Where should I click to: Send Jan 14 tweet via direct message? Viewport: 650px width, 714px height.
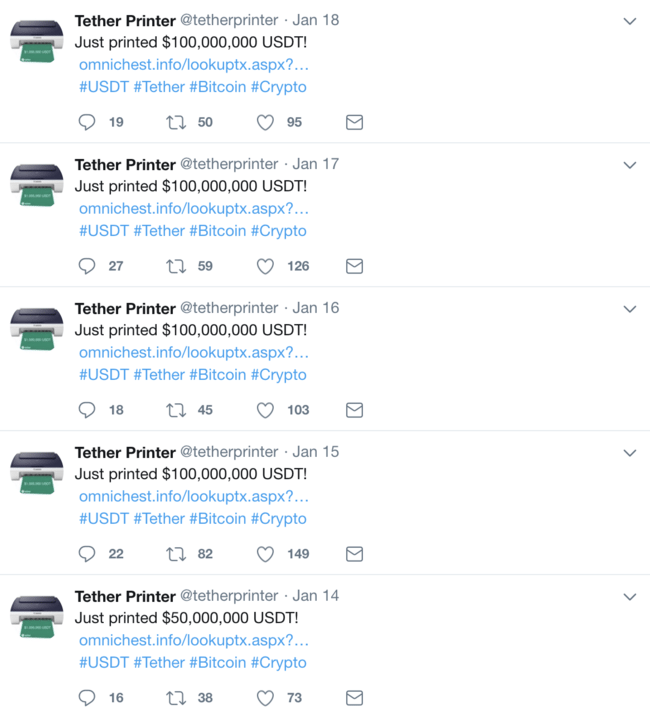pyautogui.click(x=354, y=698)
